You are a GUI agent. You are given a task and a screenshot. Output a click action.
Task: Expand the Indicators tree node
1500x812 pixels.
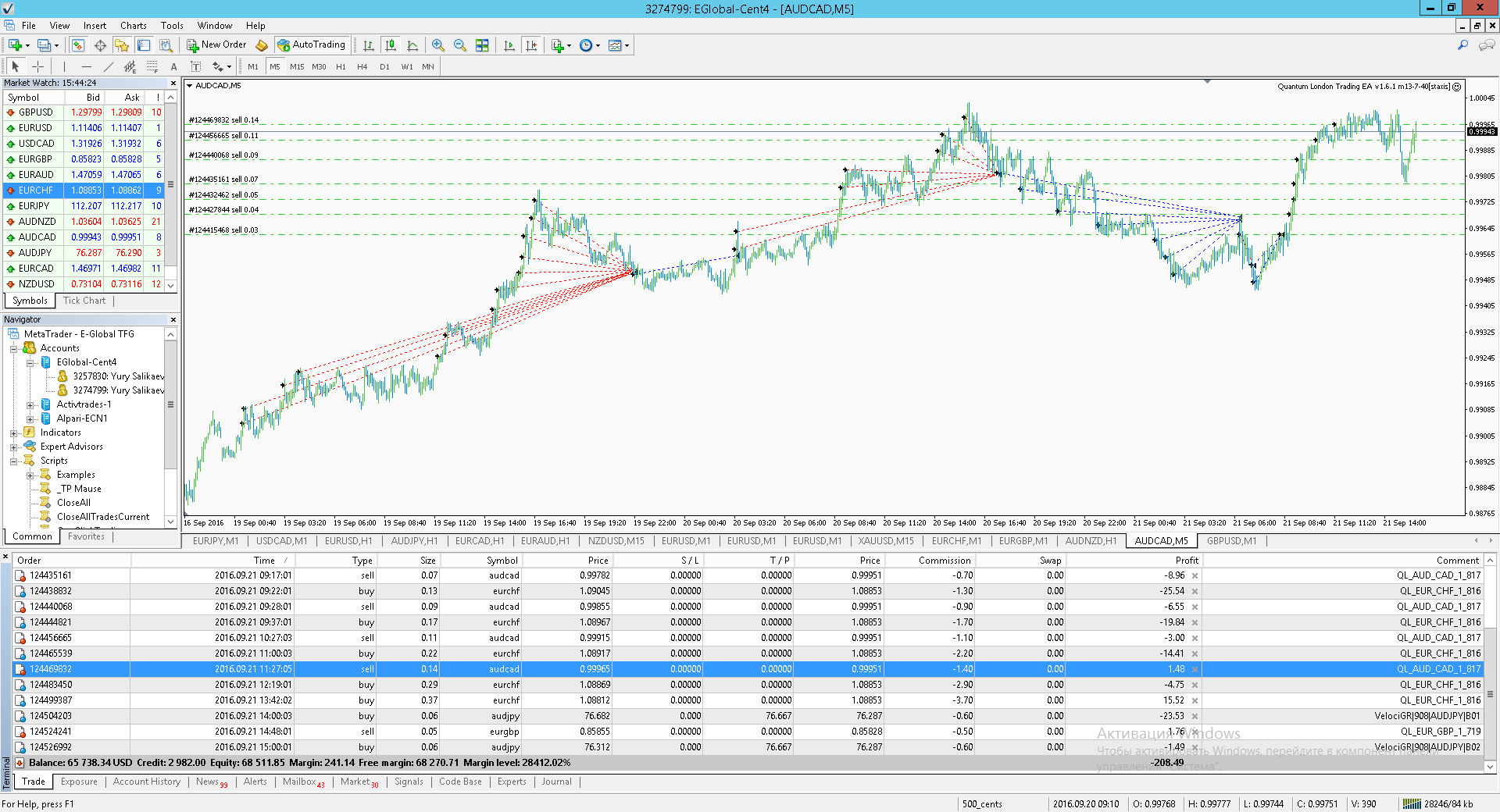coord(13,433)
